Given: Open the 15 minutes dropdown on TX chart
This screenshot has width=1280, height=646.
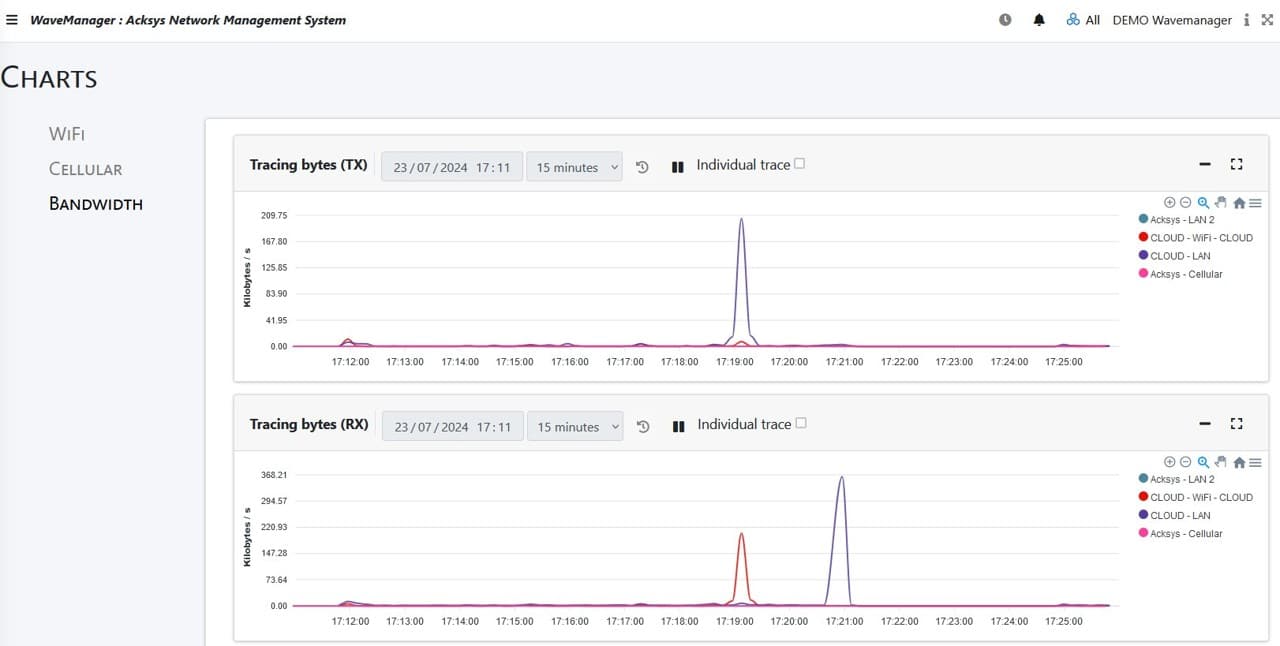Looking at the screenshot, I should coord(574,167).
